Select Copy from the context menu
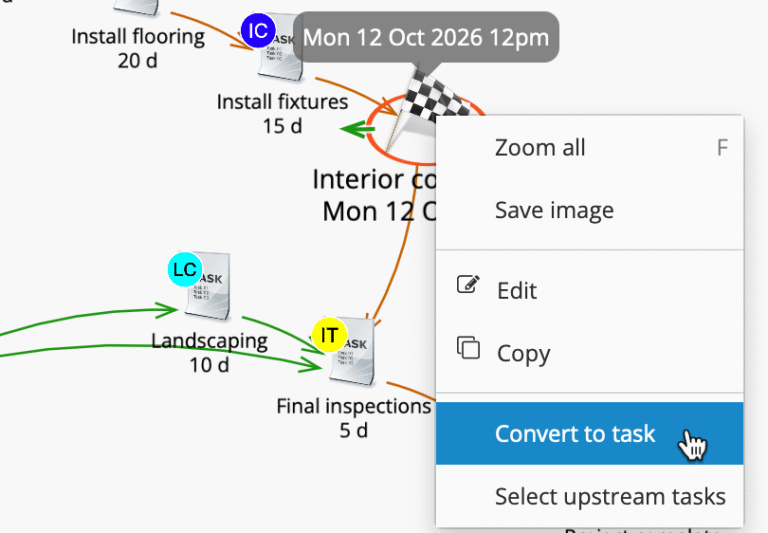 click(523, 354)
